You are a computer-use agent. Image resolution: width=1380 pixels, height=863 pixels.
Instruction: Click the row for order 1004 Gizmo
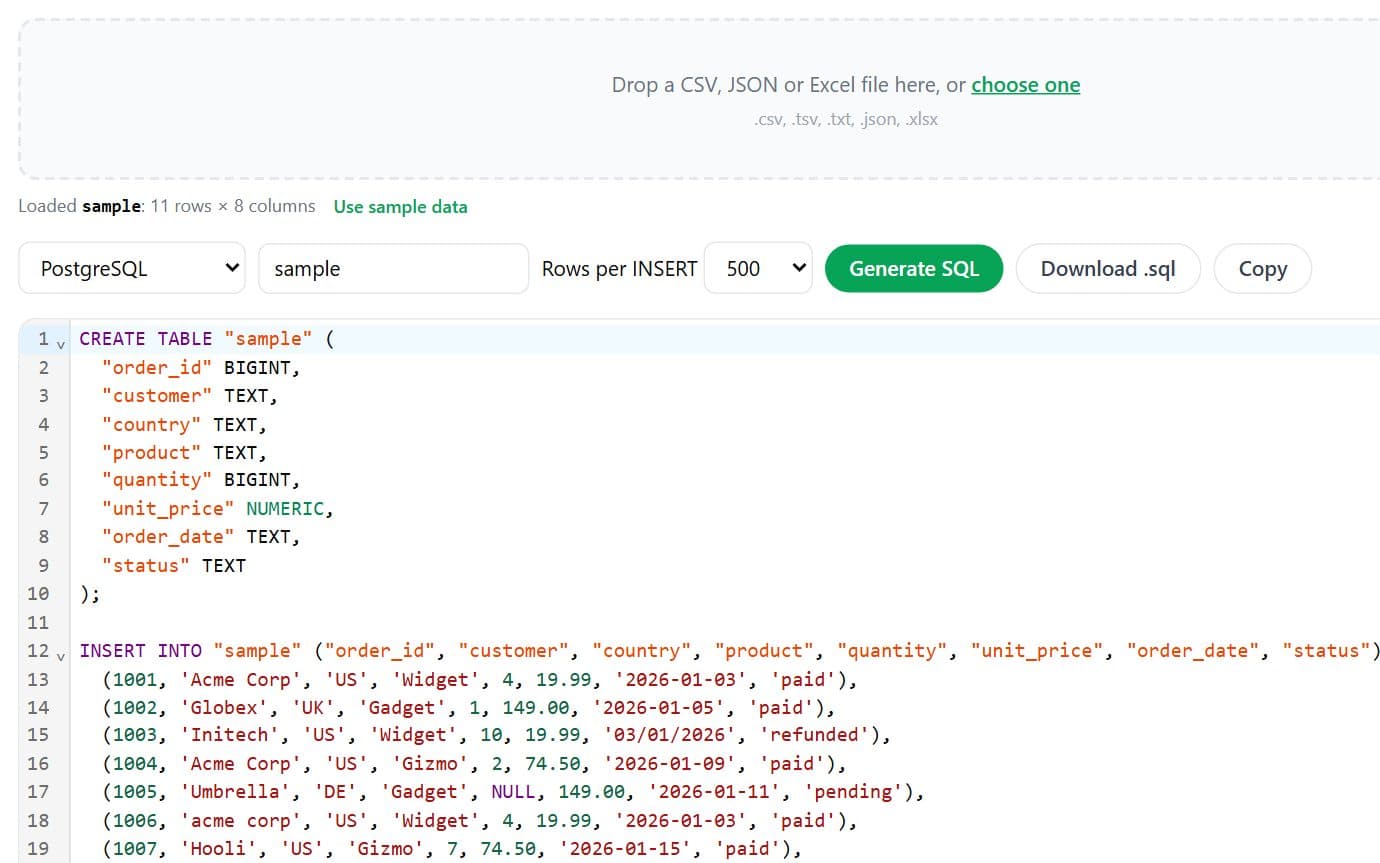tap(474, 764)
